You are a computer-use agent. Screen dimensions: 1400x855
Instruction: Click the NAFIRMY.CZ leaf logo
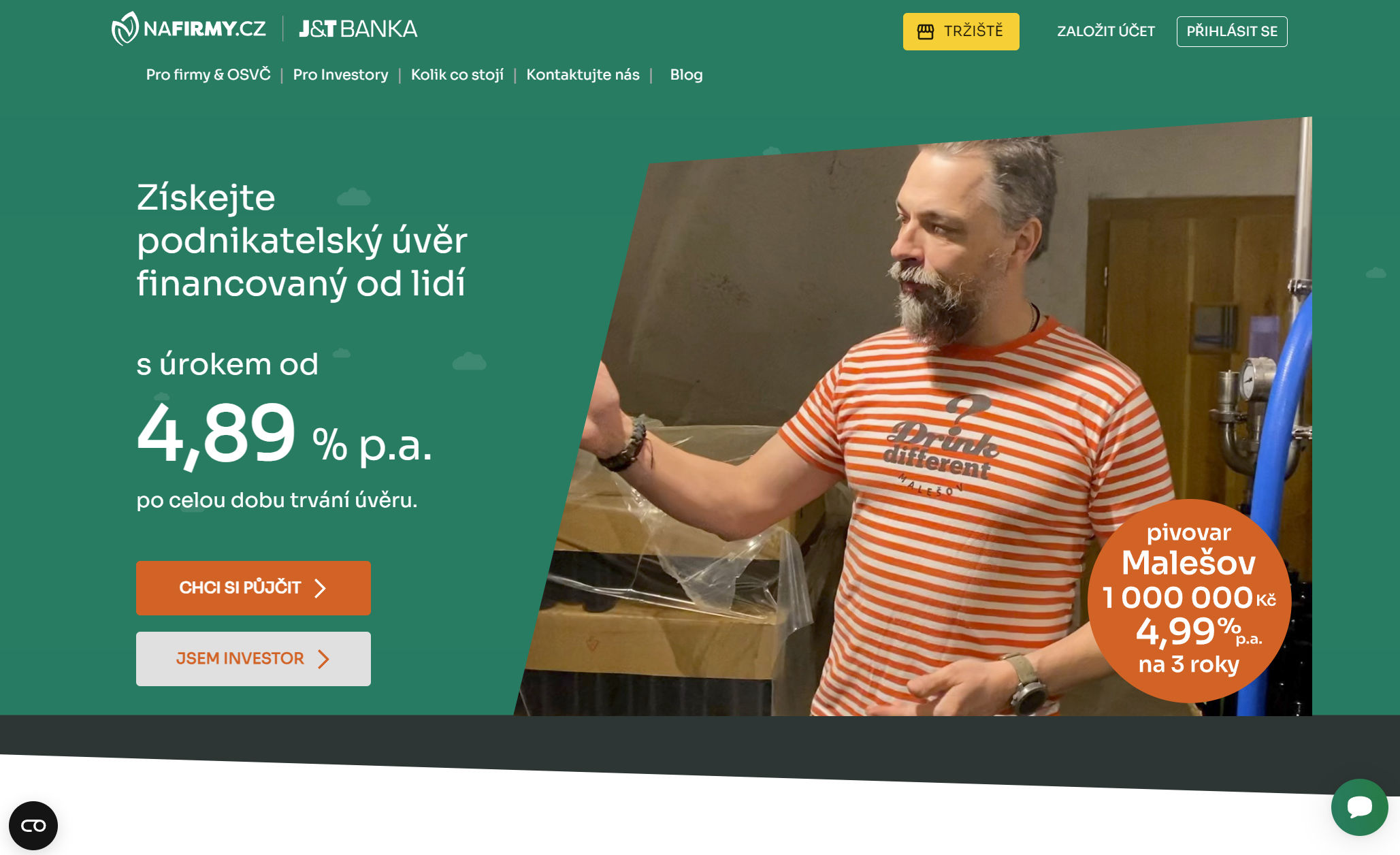125,29
